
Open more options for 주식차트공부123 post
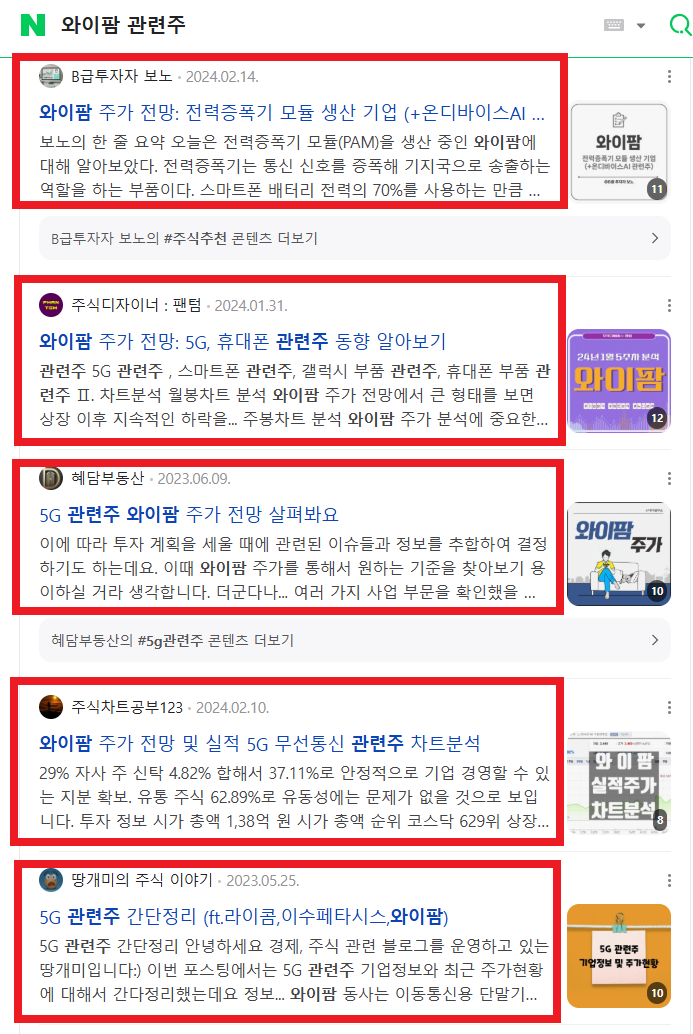pos(669,708)
